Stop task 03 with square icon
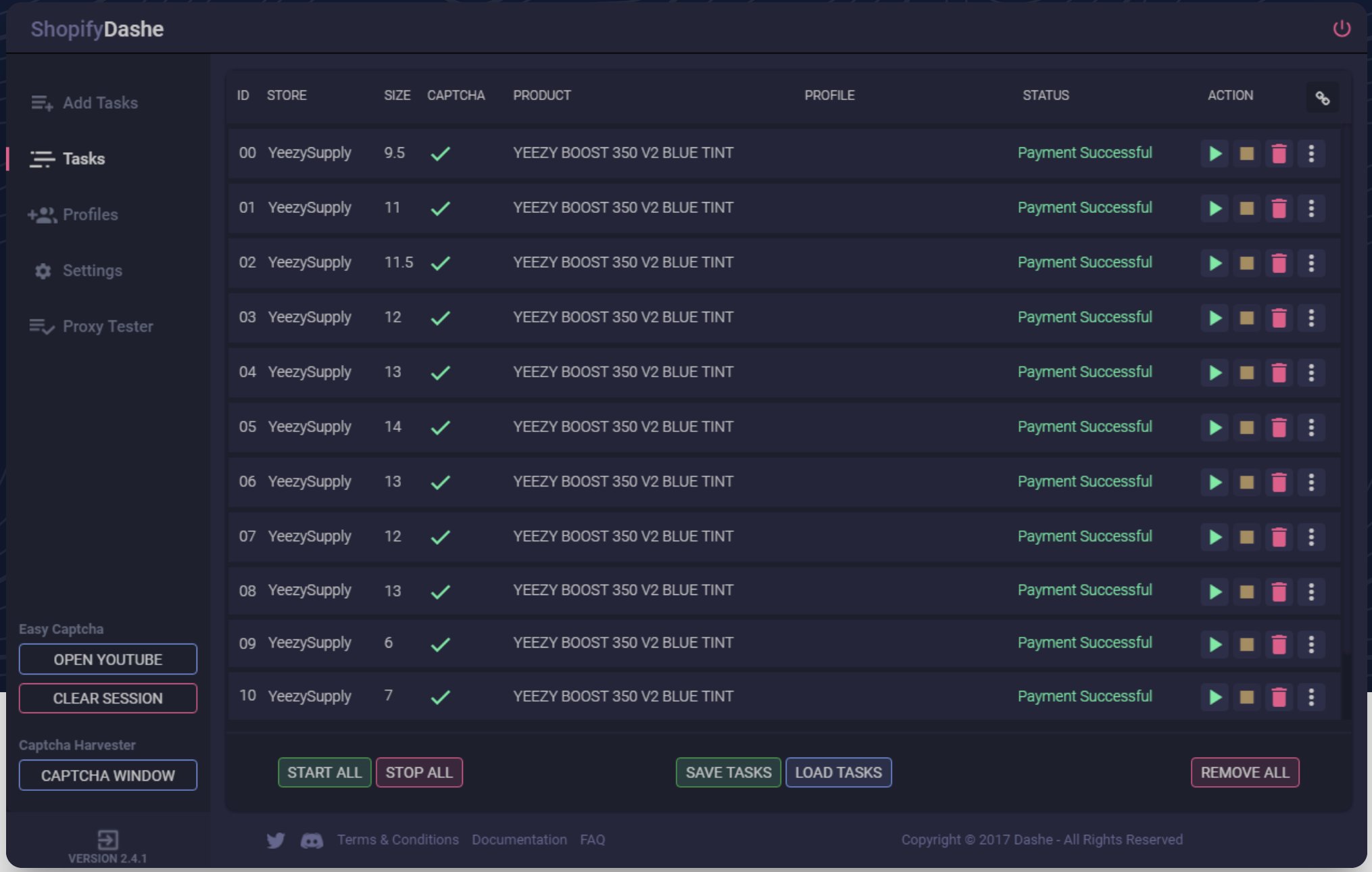Image resolution: width=1372 pixels, height=872 pixels. [1247, 318]
